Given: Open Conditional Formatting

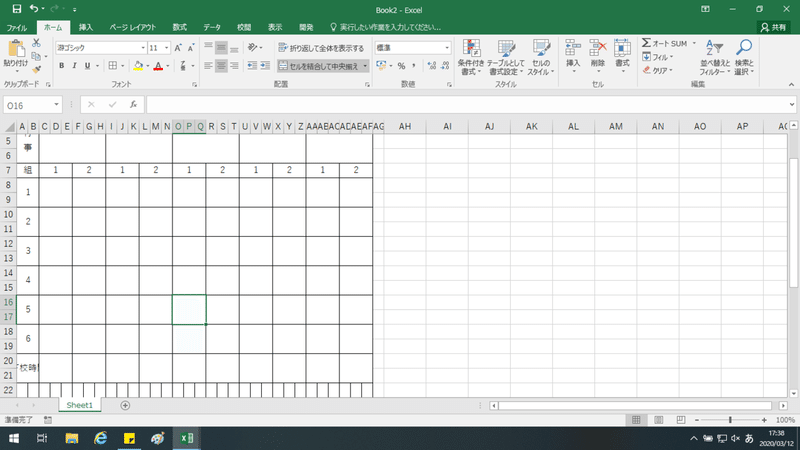Looking at the screenshot, I should (x=470, y=58).
